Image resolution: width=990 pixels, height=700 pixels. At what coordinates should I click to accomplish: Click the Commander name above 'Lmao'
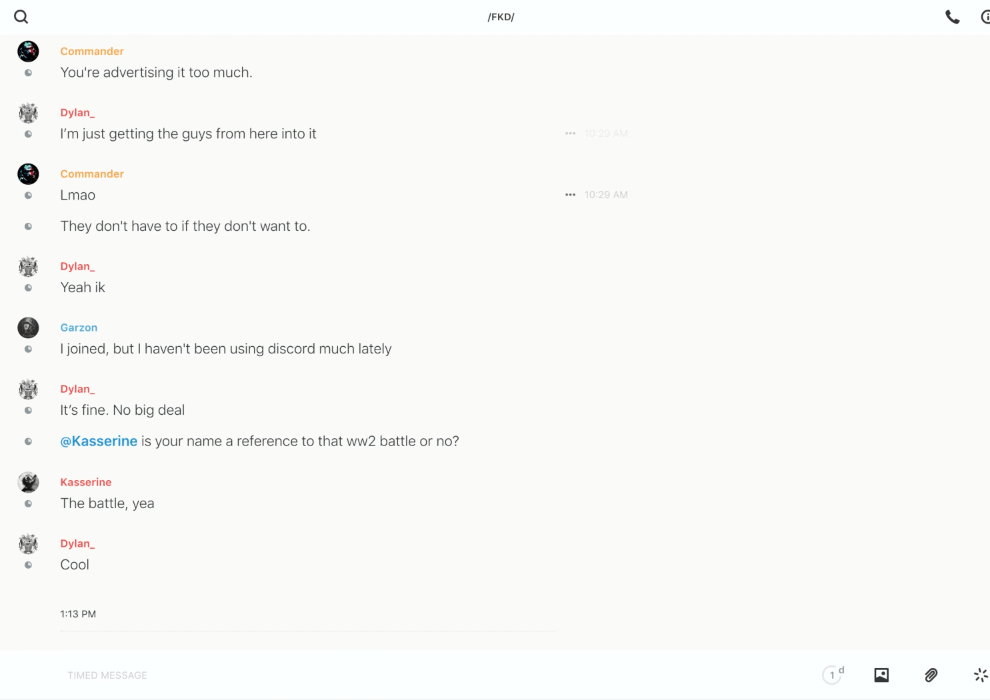(92, 174)
